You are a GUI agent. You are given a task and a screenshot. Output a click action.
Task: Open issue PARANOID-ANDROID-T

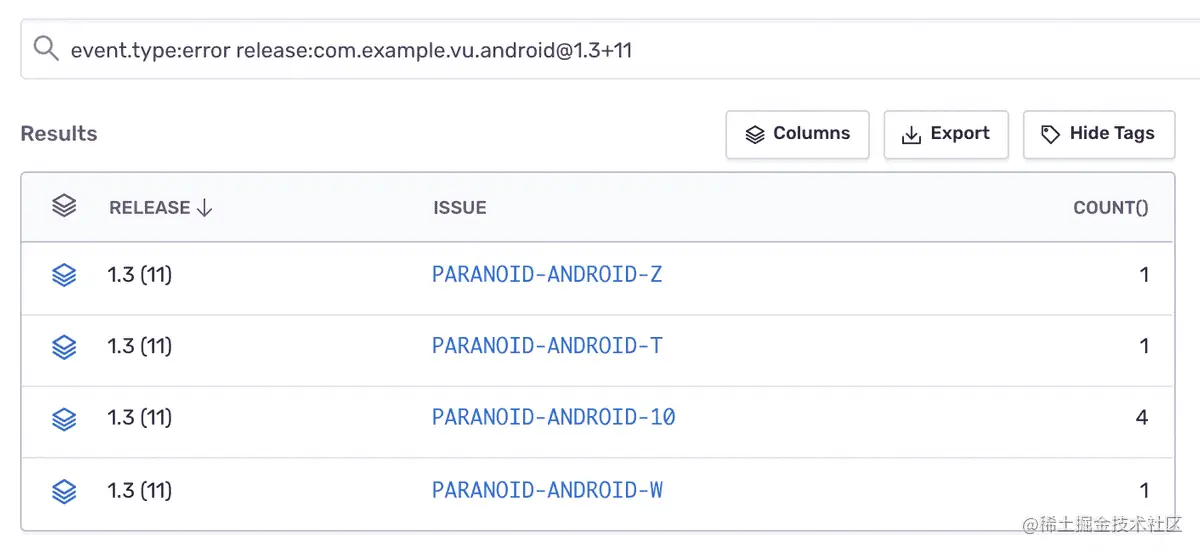click(547, 347)
